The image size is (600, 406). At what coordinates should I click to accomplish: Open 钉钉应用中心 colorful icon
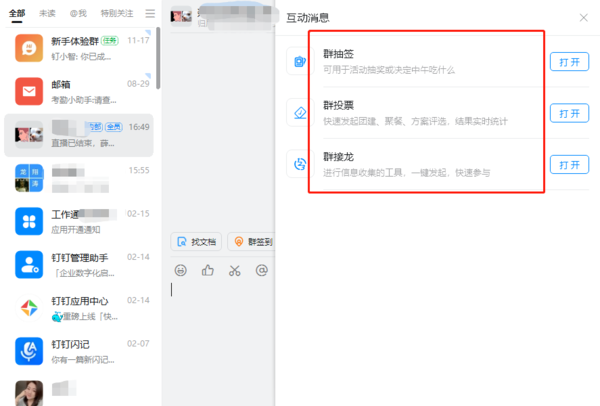(x=29, y=308)
